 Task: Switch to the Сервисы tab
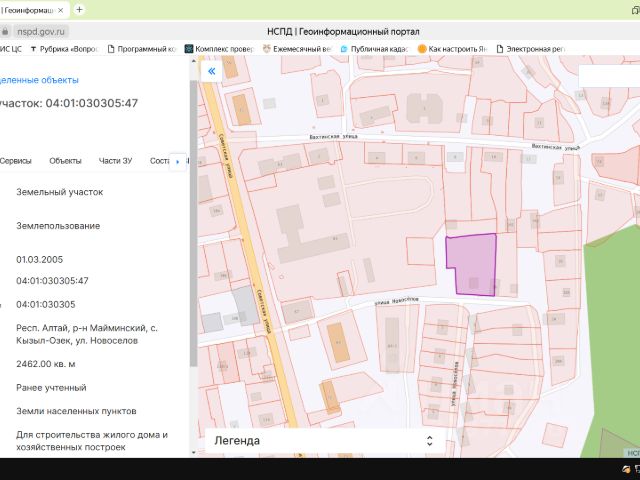point(15,161)
